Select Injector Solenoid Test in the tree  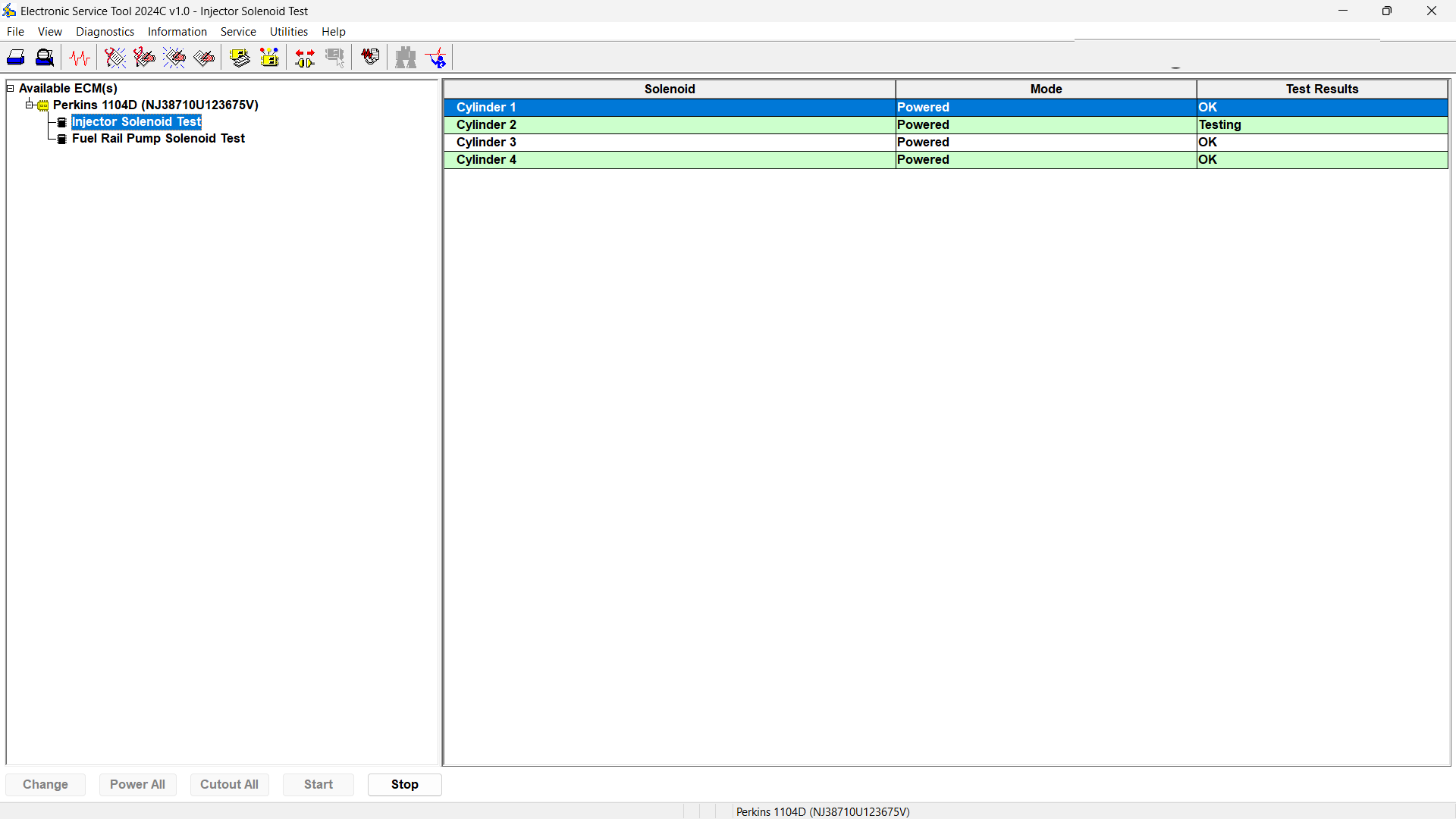136,122
